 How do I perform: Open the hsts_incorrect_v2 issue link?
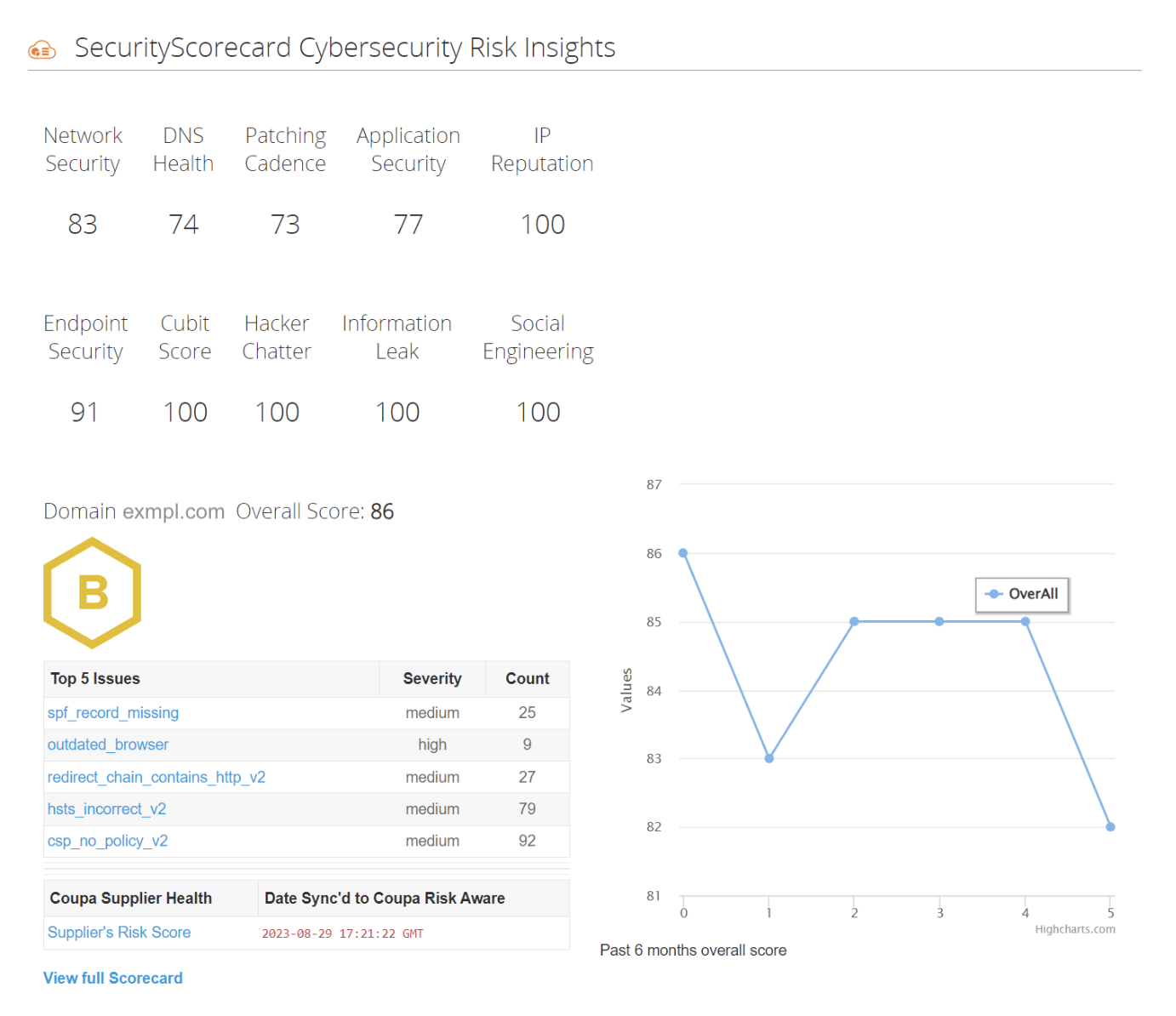click(107, 808)
